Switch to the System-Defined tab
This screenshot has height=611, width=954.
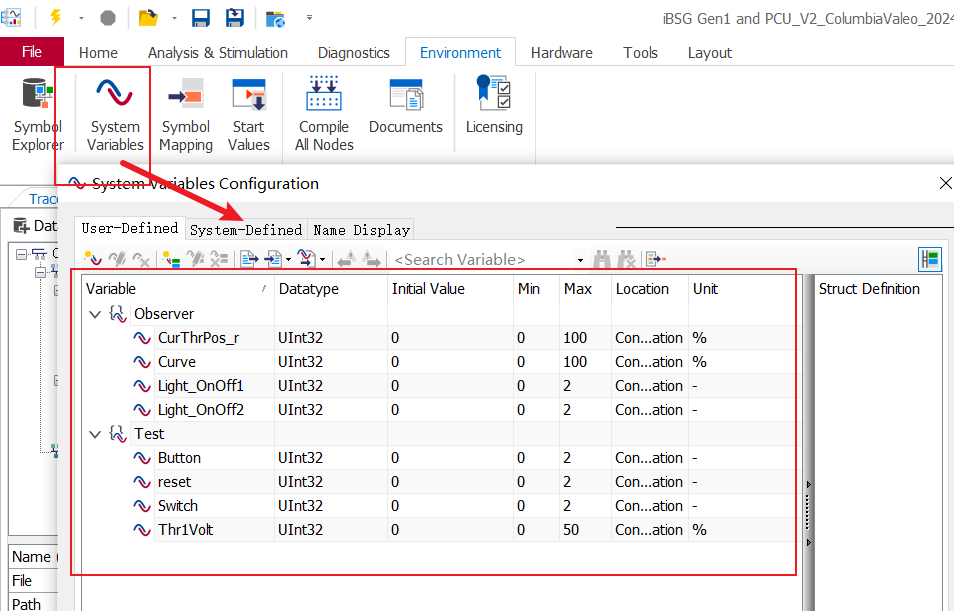coord(246,230)
